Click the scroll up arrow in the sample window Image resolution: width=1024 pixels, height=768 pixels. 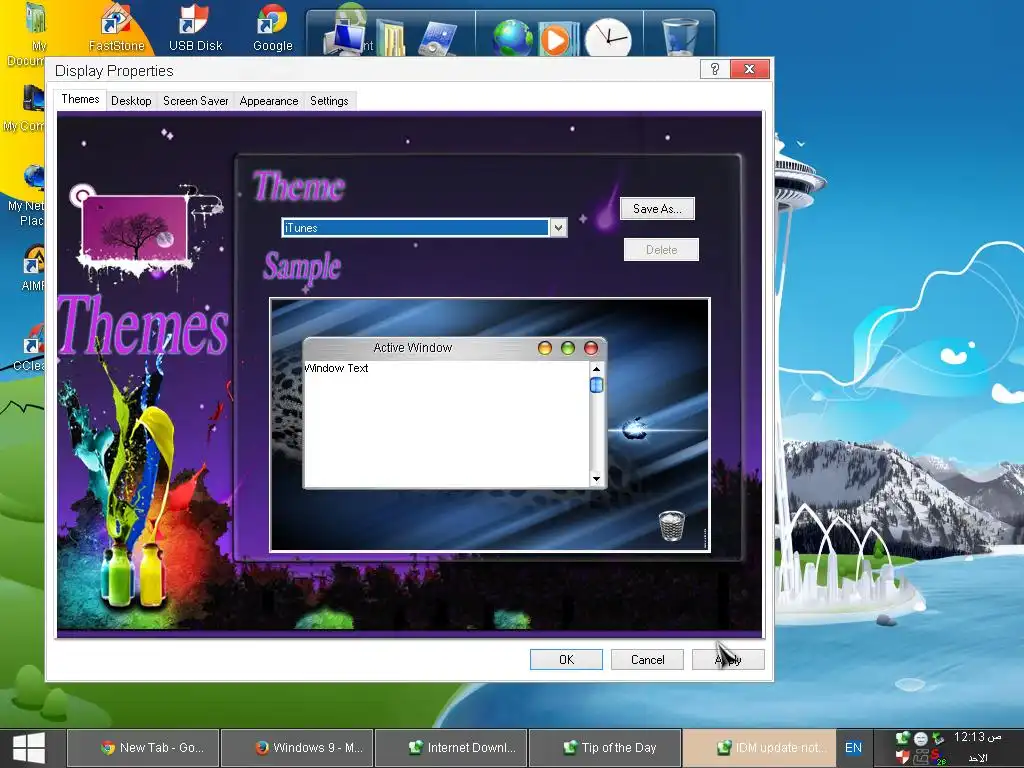pyautogui.click(x=596, y=369)
